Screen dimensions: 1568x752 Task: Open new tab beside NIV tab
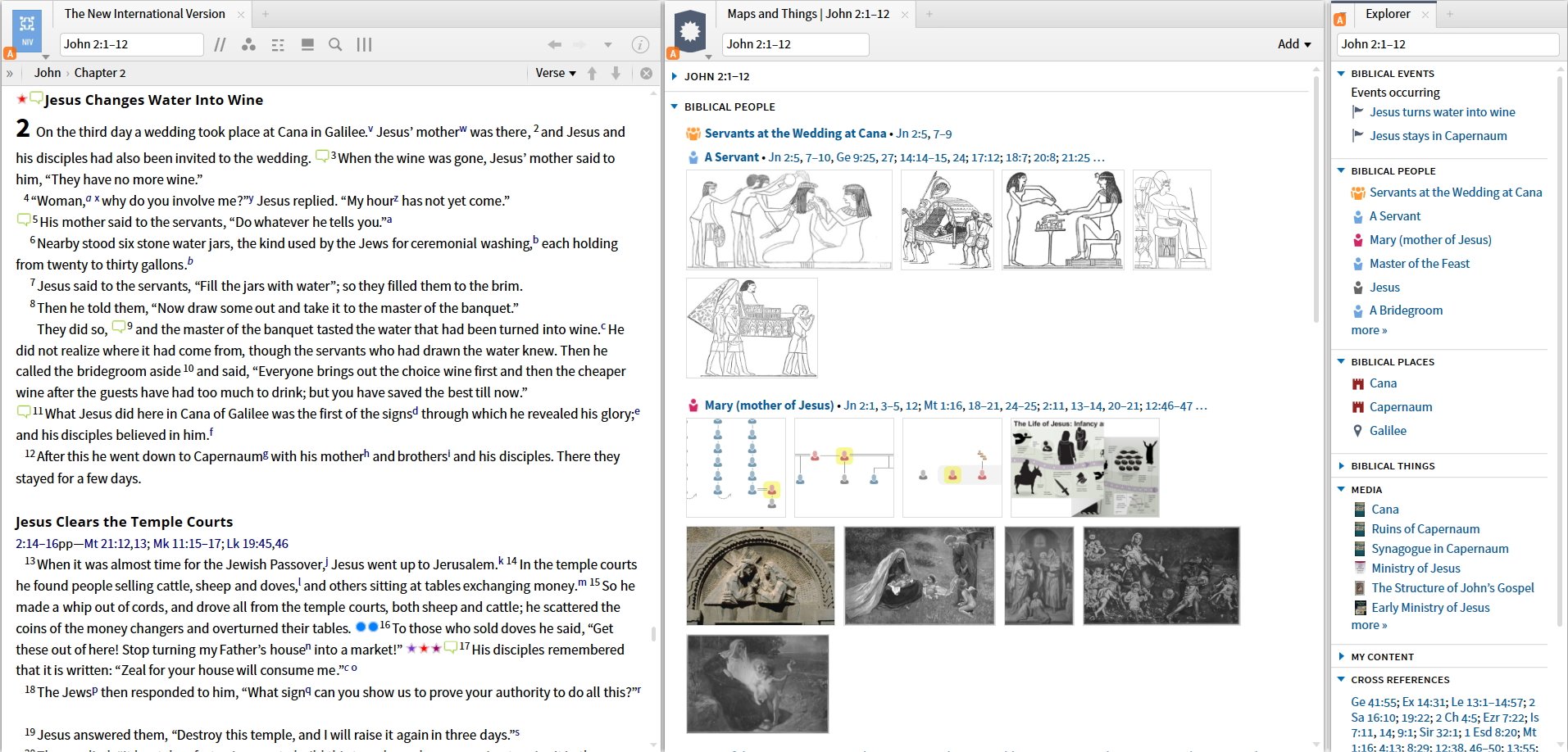pos(266,14)
